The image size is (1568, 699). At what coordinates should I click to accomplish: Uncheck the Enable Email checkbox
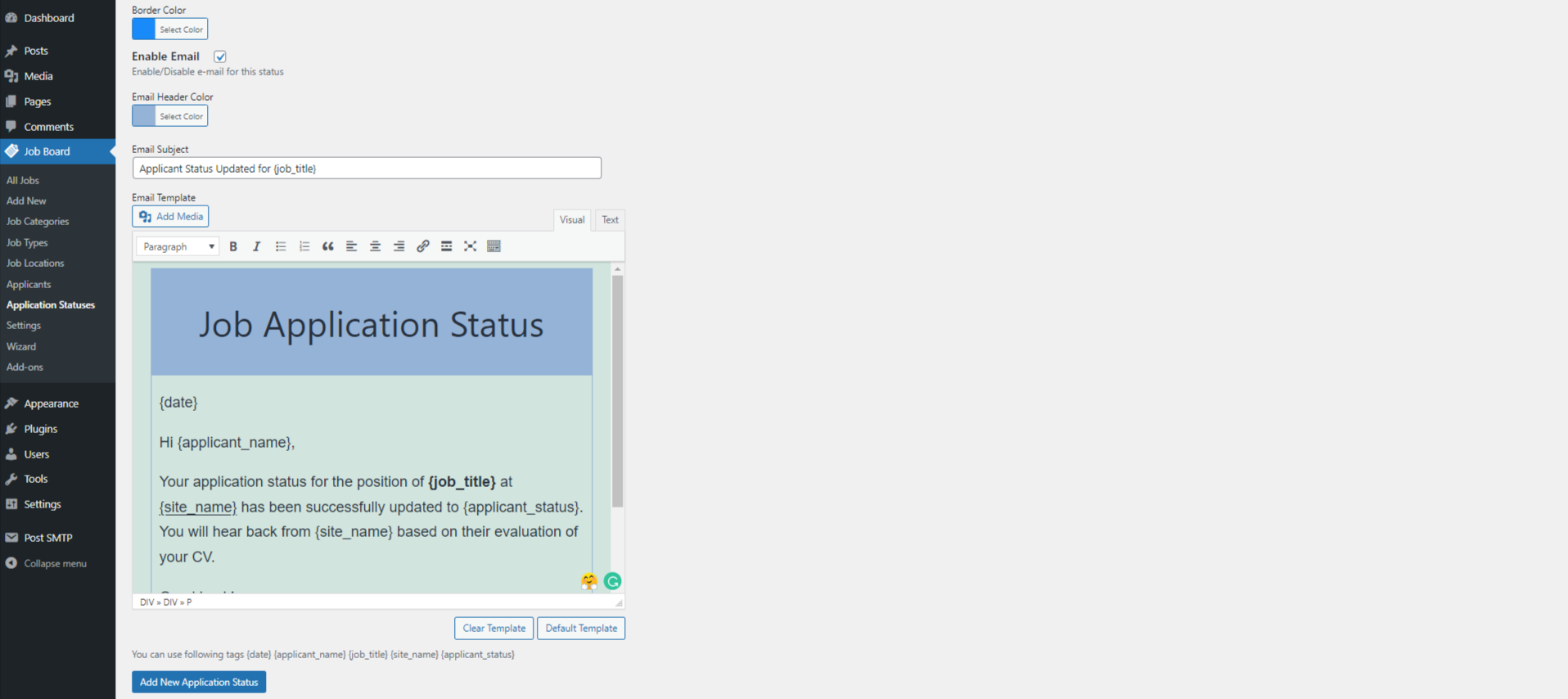[x=220, y=56]
